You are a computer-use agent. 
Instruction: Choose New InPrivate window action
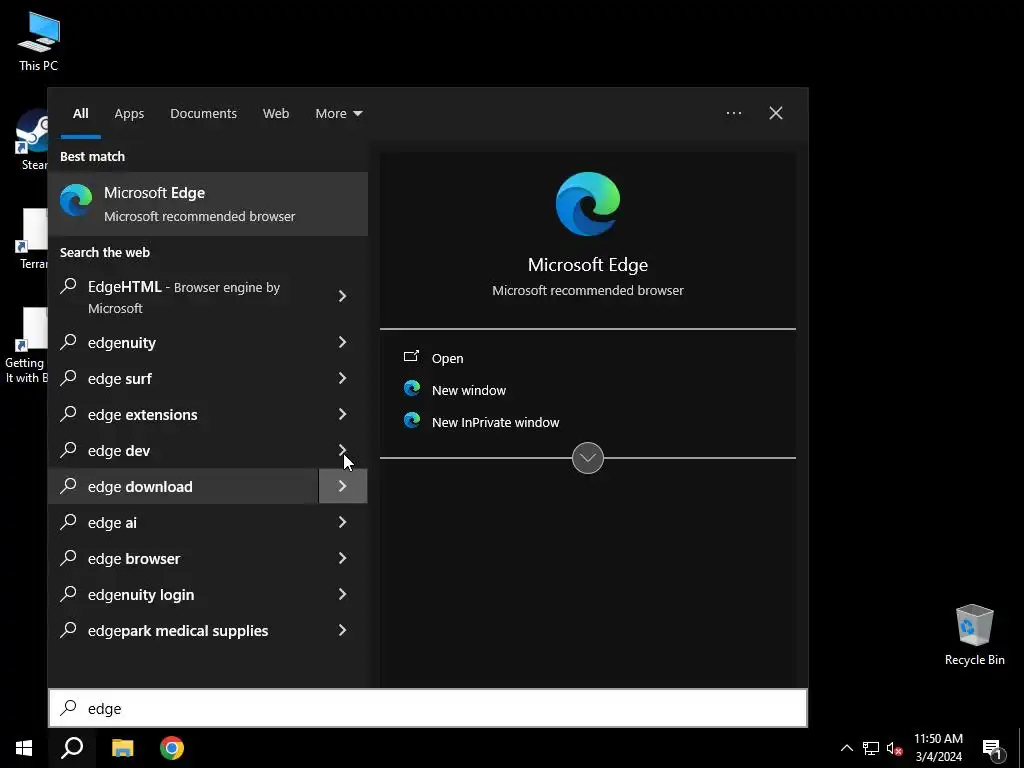click(x=496, y=423)
